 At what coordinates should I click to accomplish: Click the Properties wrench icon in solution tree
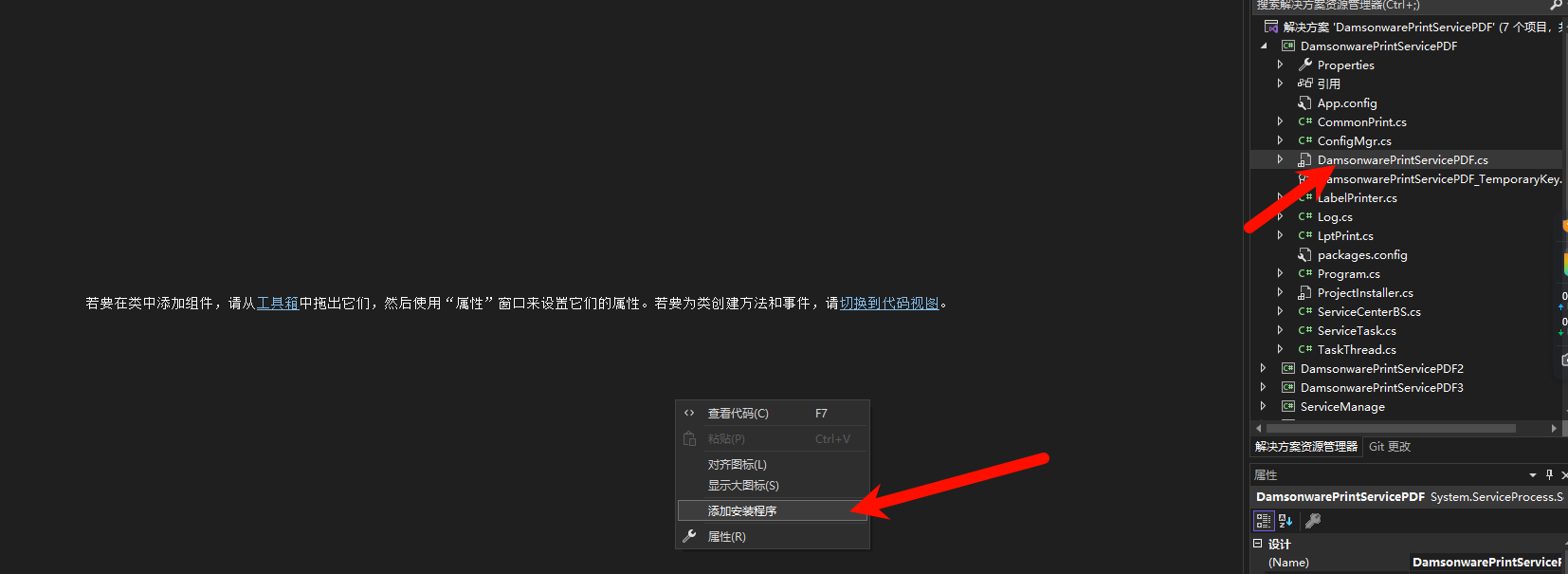[x=1305, y=65]
